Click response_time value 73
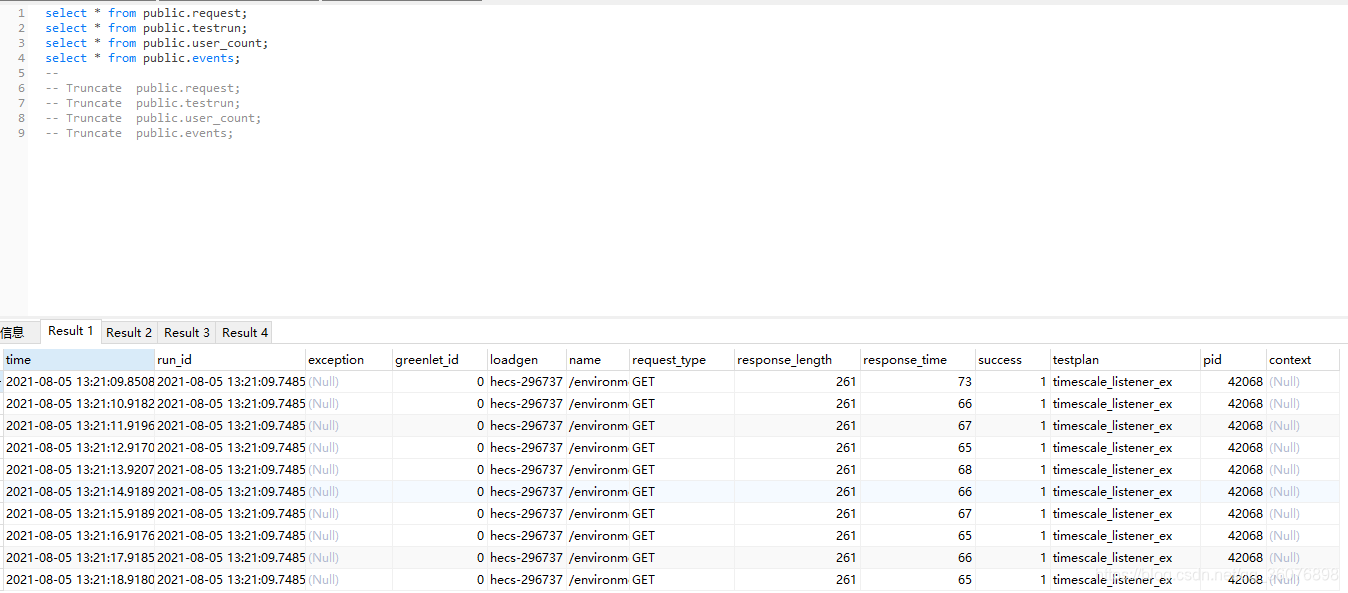This screenshot has width=1348, height=593. (x=918, y=382)
